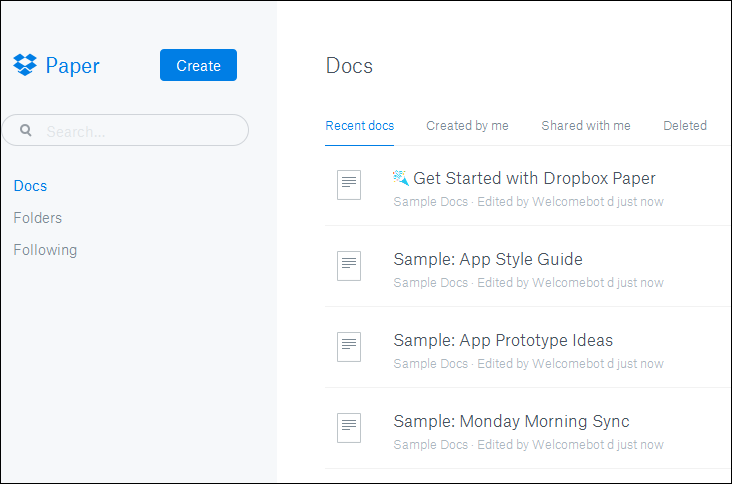
Task: Open the Docs sidebar section
Action: (30, 186)
